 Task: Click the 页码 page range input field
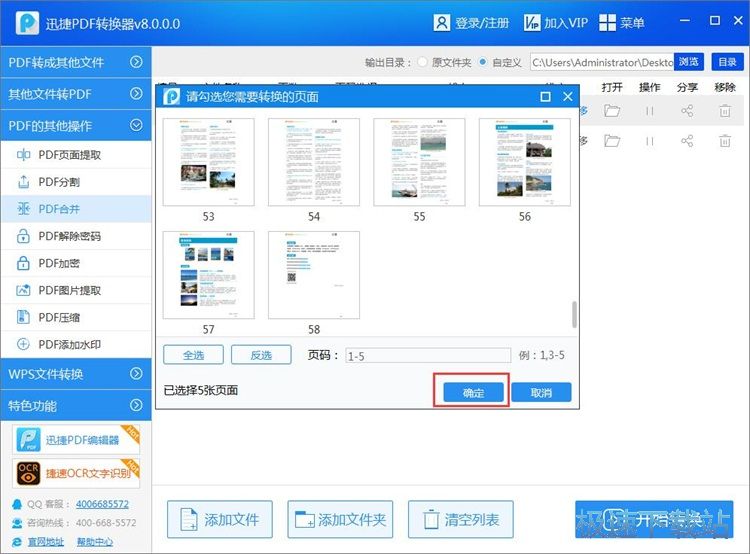[428, 356]
